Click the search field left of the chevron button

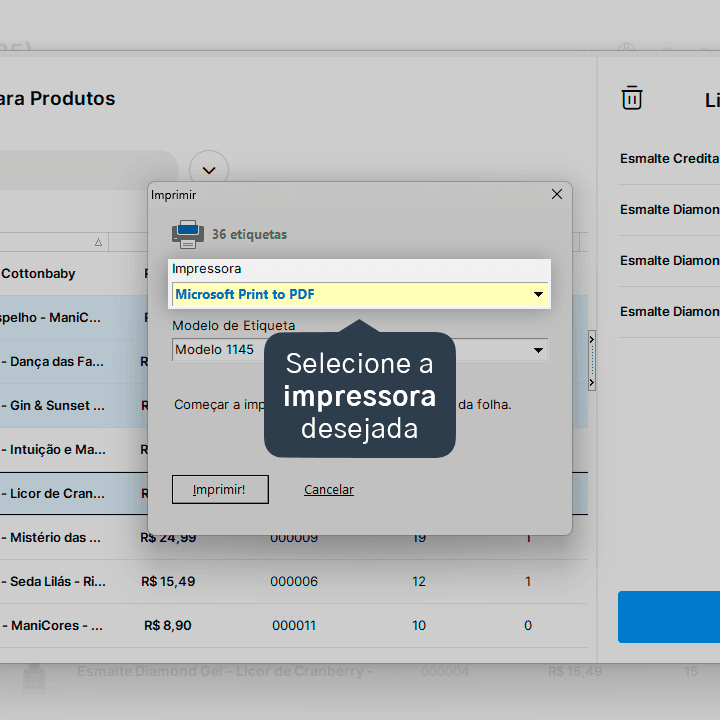tap(89, 170)
